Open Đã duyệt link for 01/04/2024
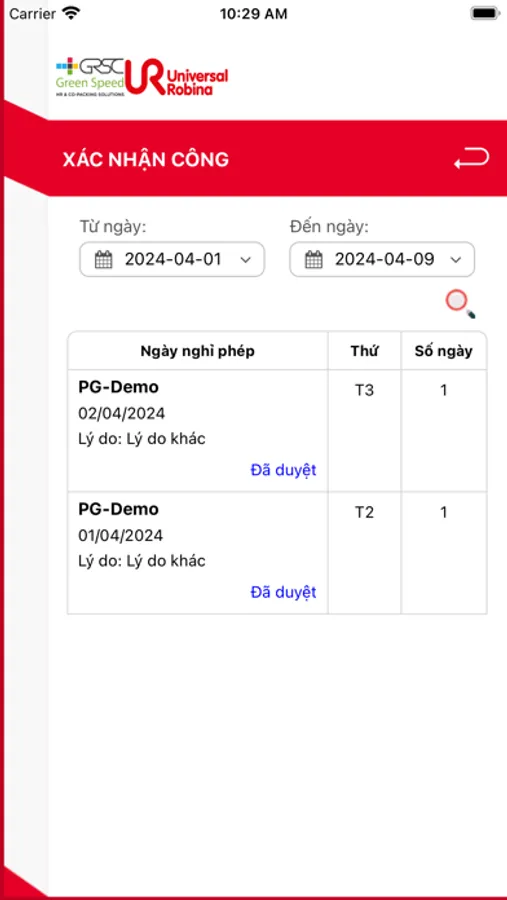This screenshot has height=900, width=507. point(283,592)
